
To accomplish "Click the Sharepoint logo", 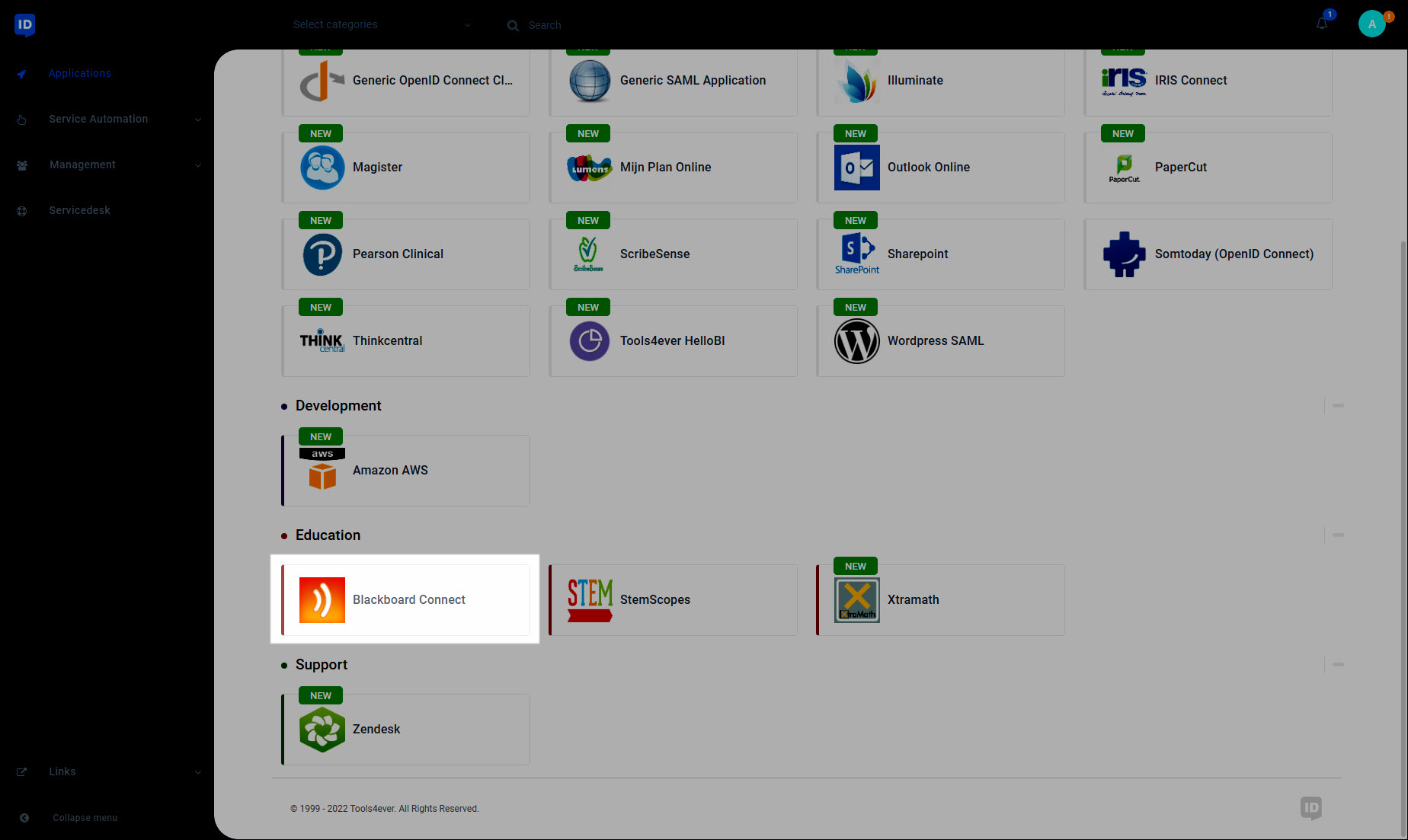I will pos(857,254).
